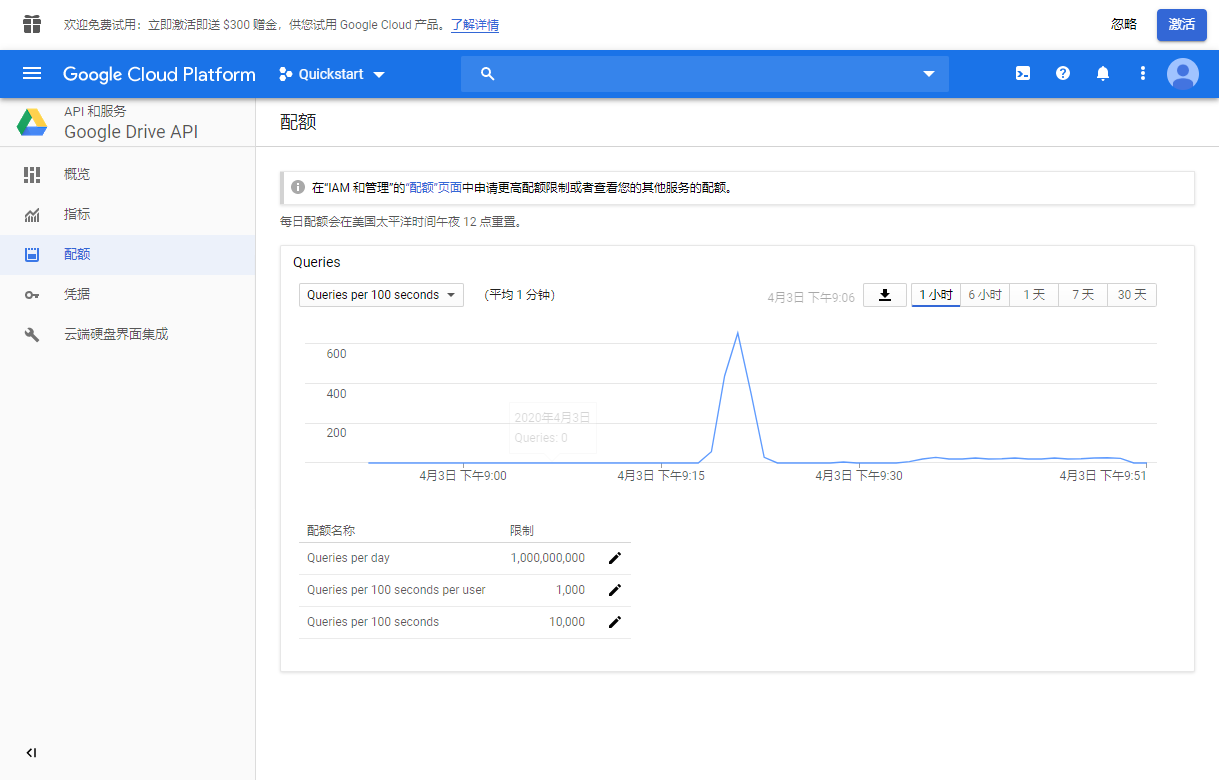Select the 30 天 time range tab
The height and width of the screenshot is (780, 1219).
1132,295
